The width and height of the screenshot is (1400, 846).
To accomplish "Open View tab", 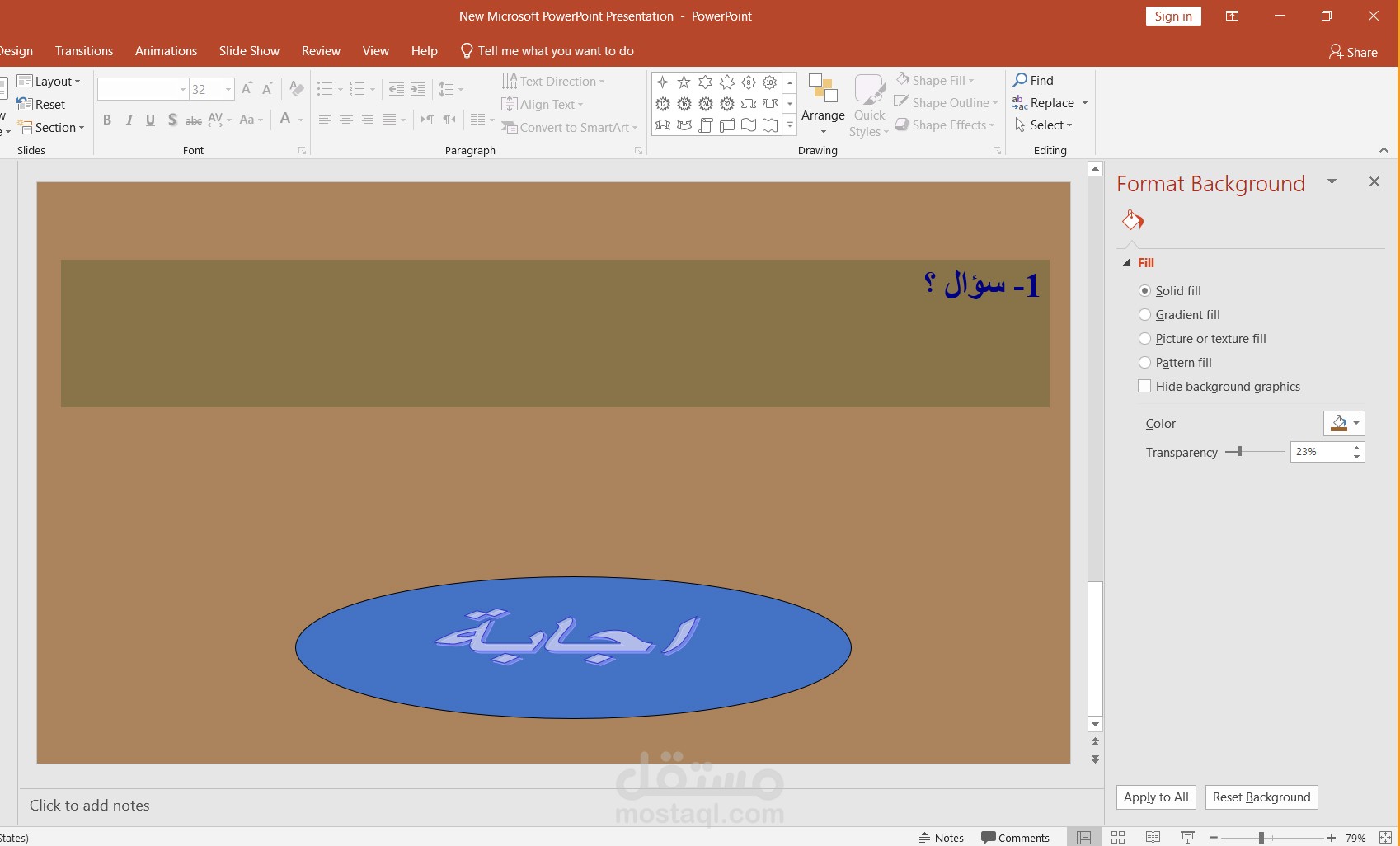I will (x=375, y=50).
